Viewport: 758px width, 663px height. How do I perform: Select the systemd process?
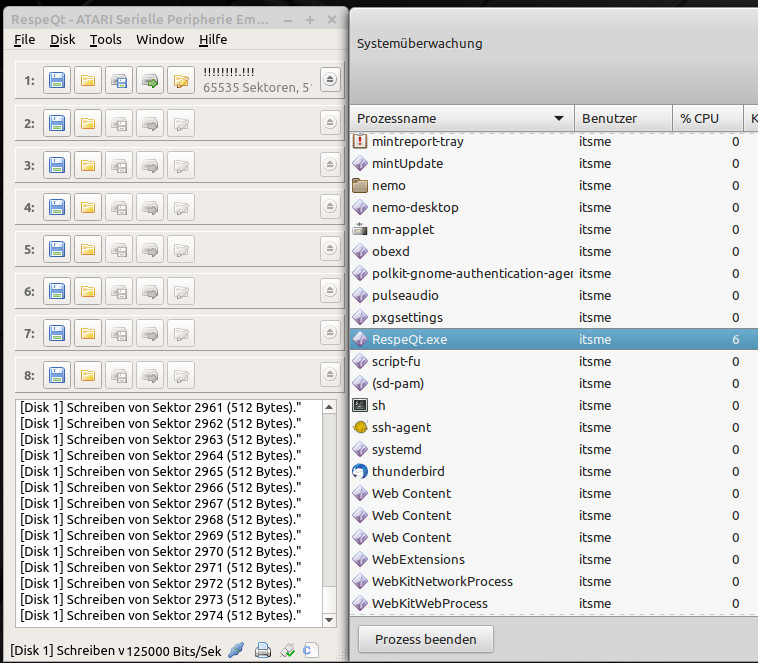554,450
